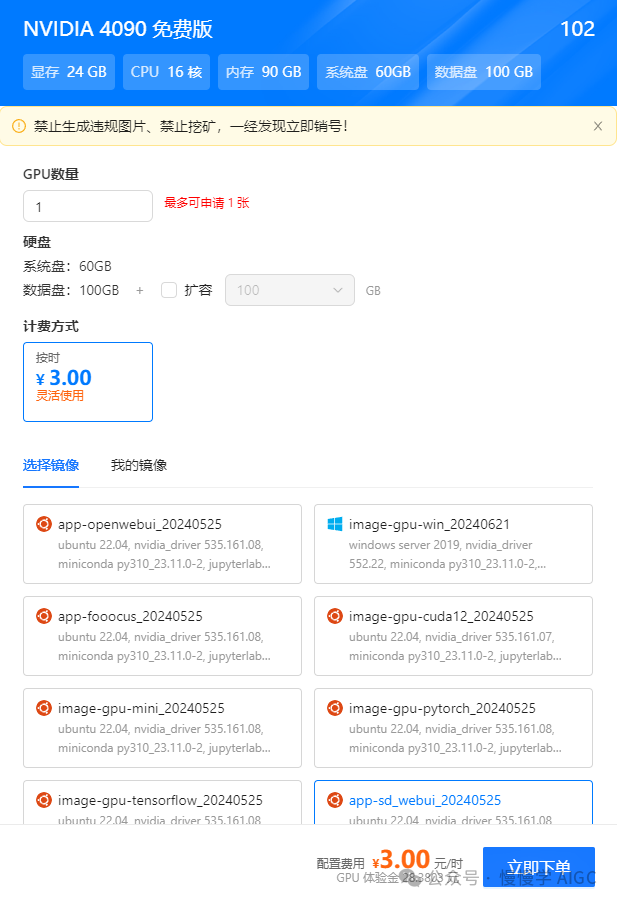Select the app-sd_webui_20240525 image

pos(453,802)
